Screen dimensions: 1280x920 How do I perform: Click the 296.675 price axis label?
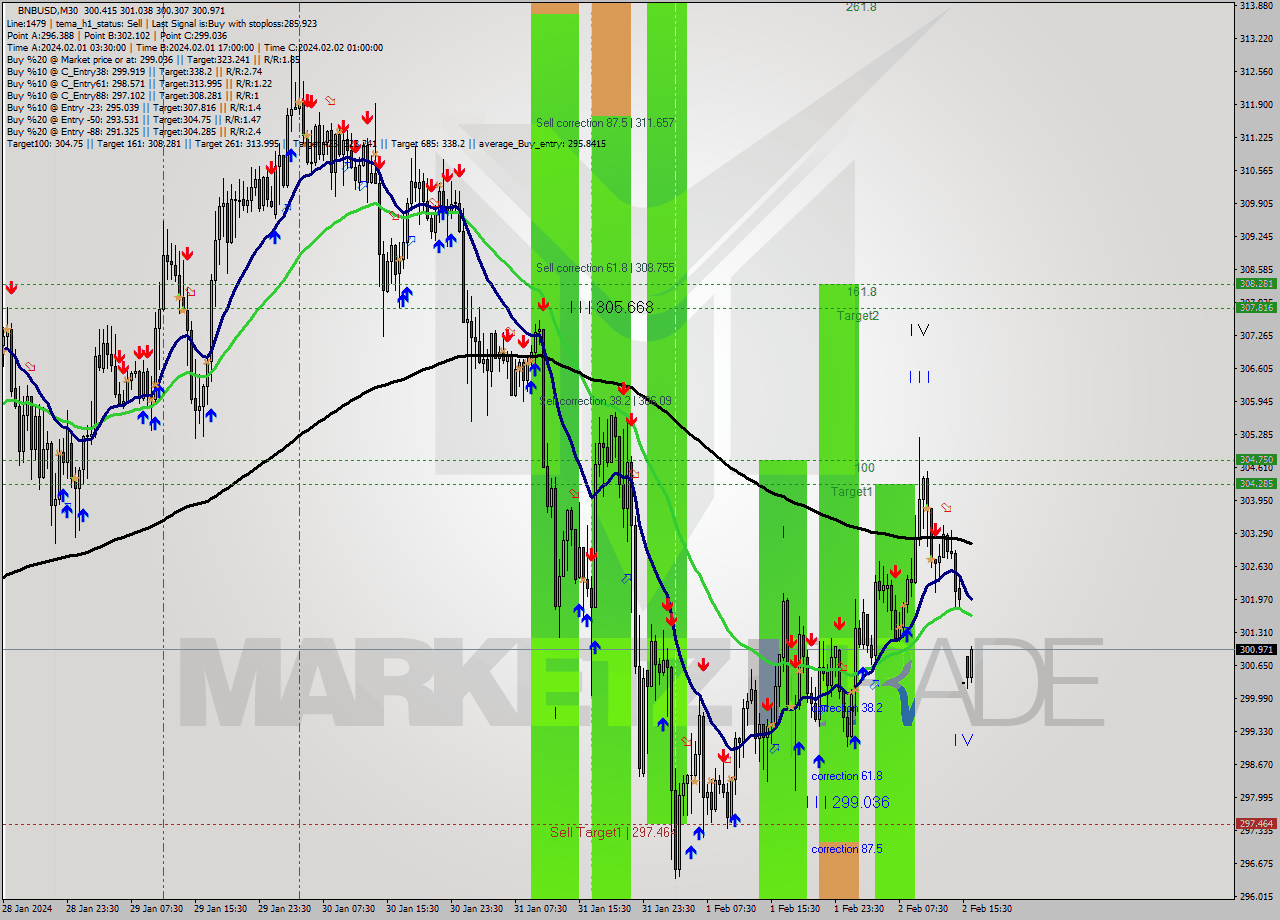pyautogui.click(x=1256, y=863)
